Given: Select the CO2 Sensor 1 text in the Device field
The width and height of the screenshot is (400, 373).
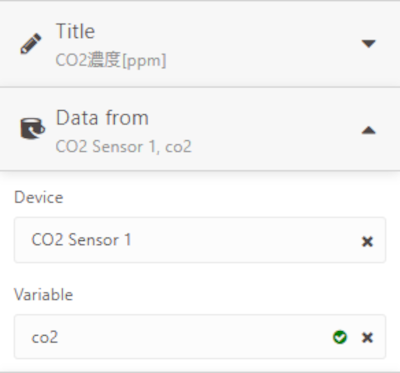Looking at the screenshot, I should click(x=81, y=240).
